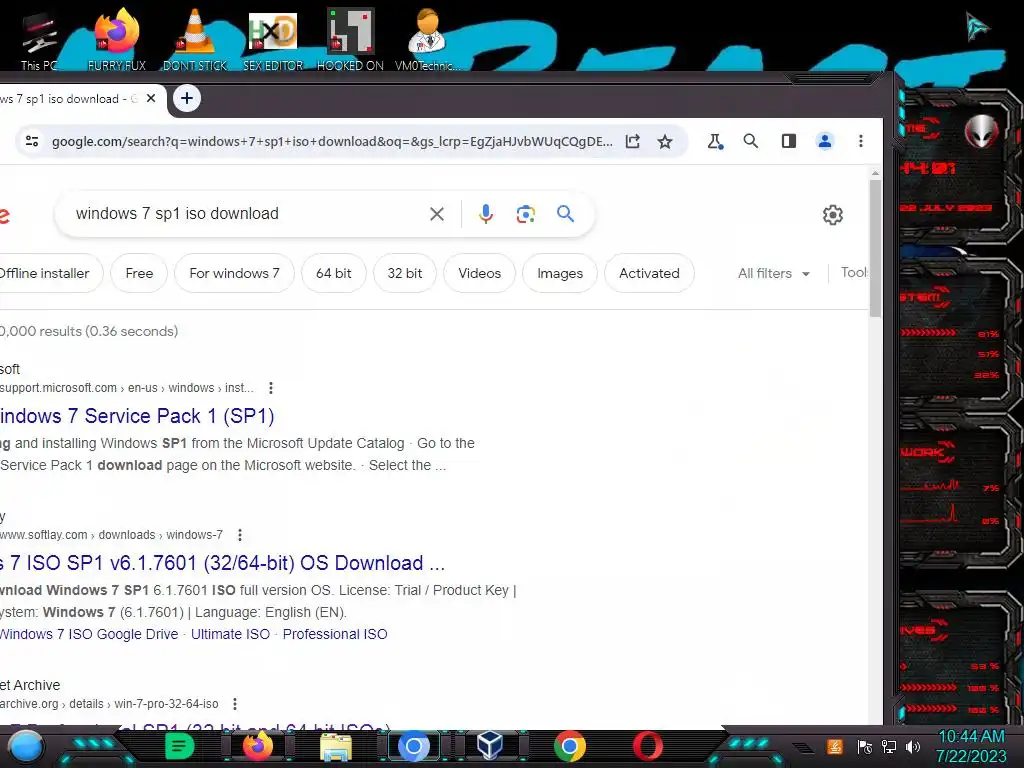Click the Google search text field
Viewport: 1024px width, 768px height.
pos(247,214)
